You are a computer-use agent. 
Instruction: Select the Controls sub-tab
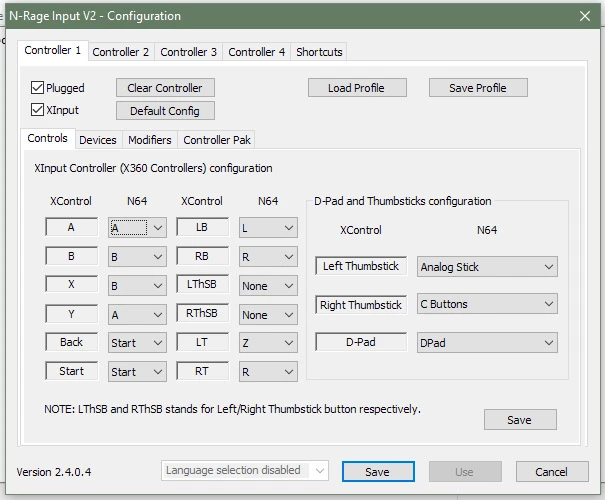tap(47, 138)
